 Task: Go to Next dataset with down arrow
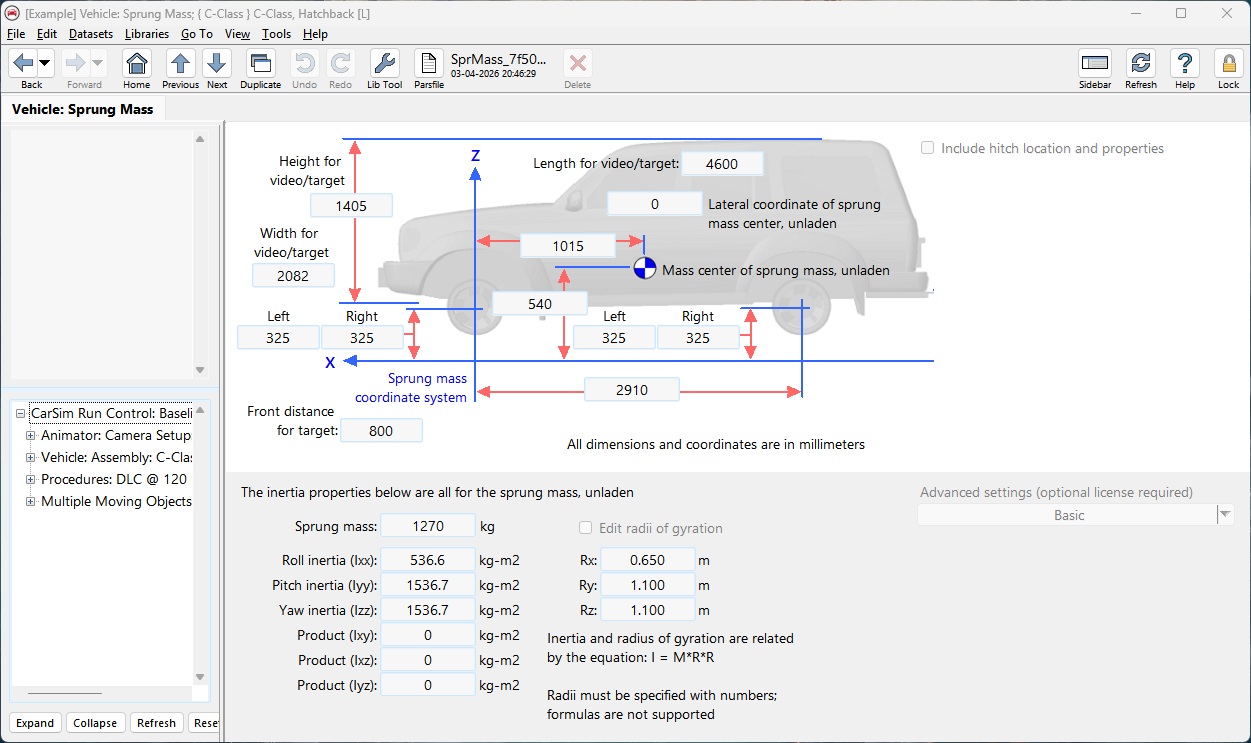click(217, 66)
